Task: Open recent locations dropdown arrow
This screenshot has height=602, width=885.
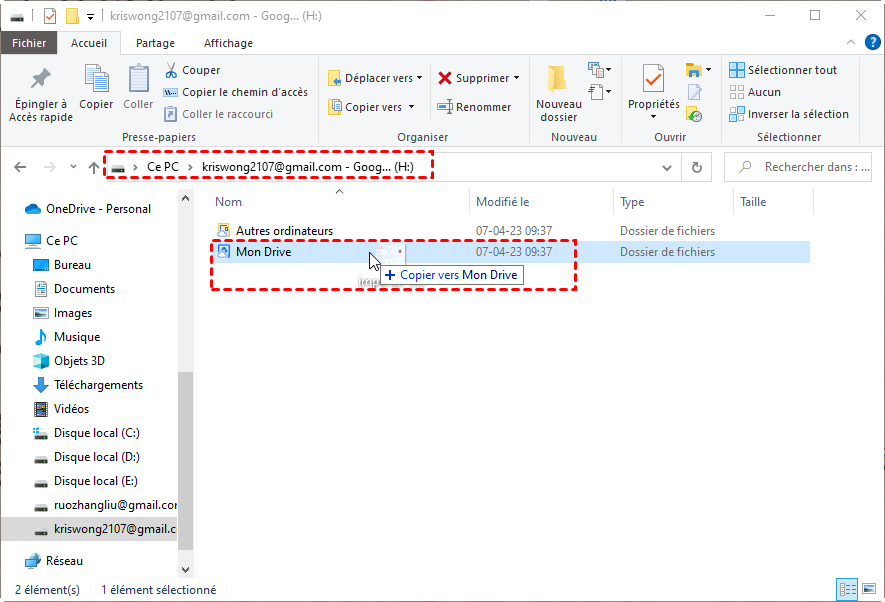Action: coord(73,167)
